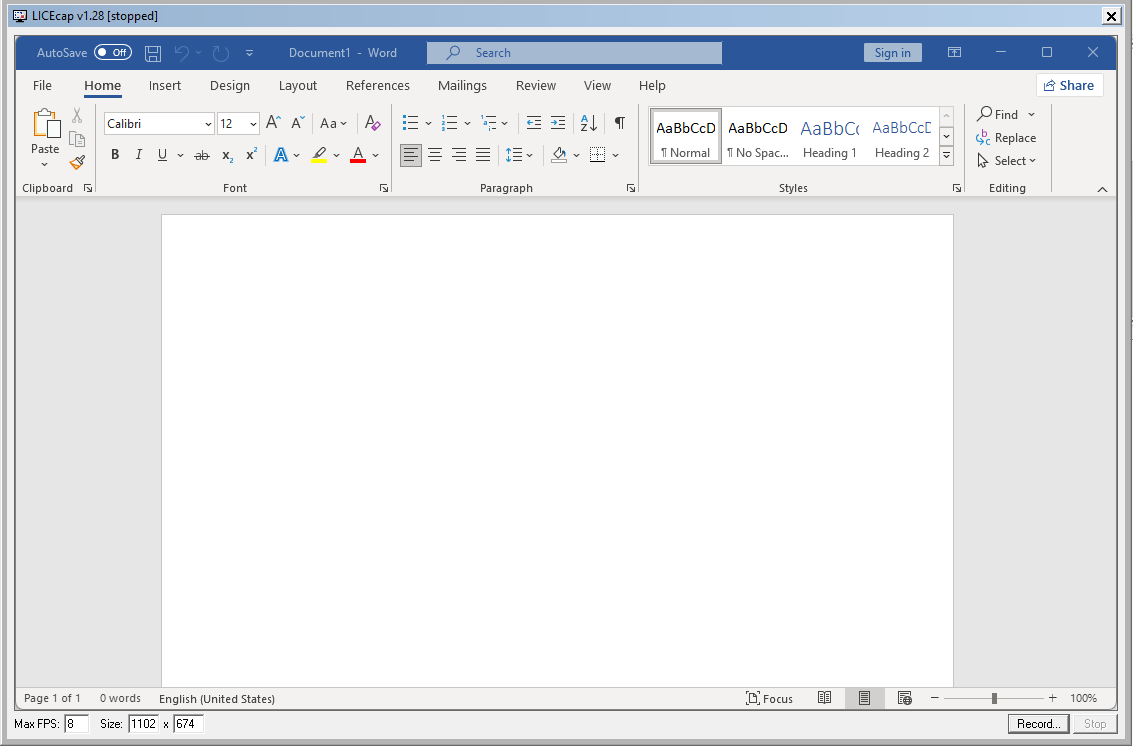
Task: Decrease font size with A-down icon
Action: (298, 123)
